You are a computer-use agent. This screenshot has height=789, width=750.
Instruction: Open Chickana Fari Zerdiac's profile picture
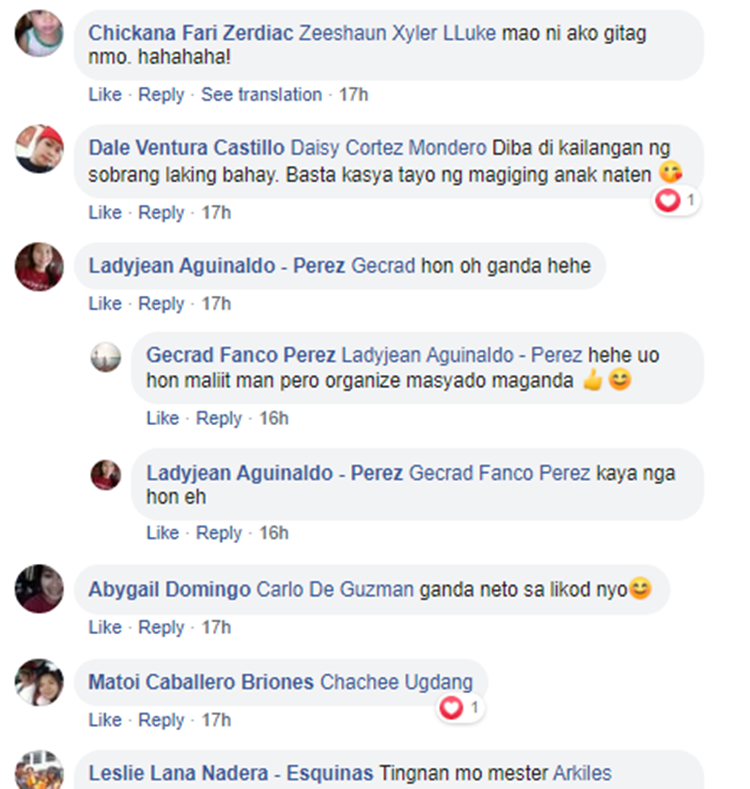coord(39,33)
